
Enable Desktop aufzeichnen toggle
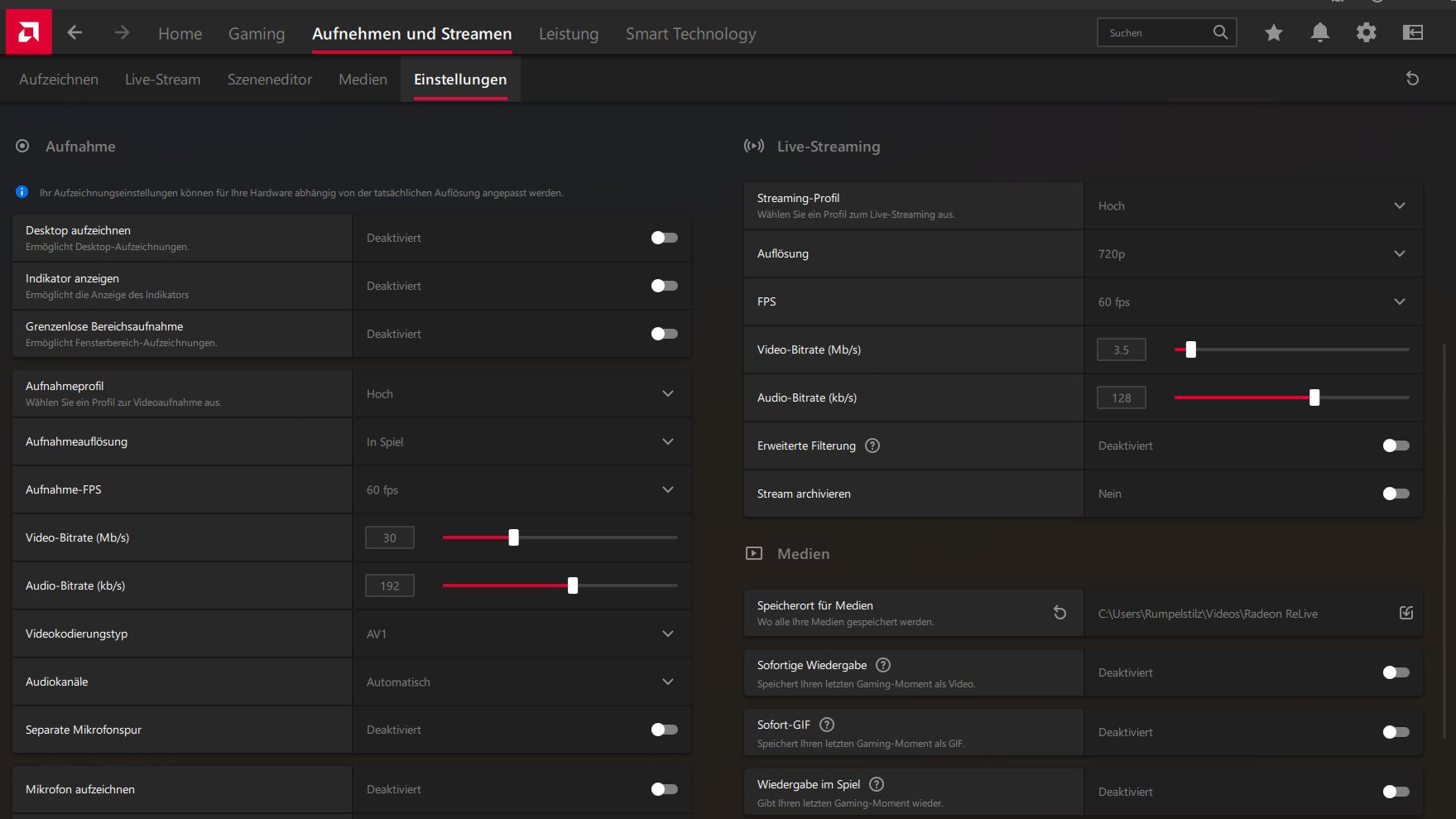664,238
